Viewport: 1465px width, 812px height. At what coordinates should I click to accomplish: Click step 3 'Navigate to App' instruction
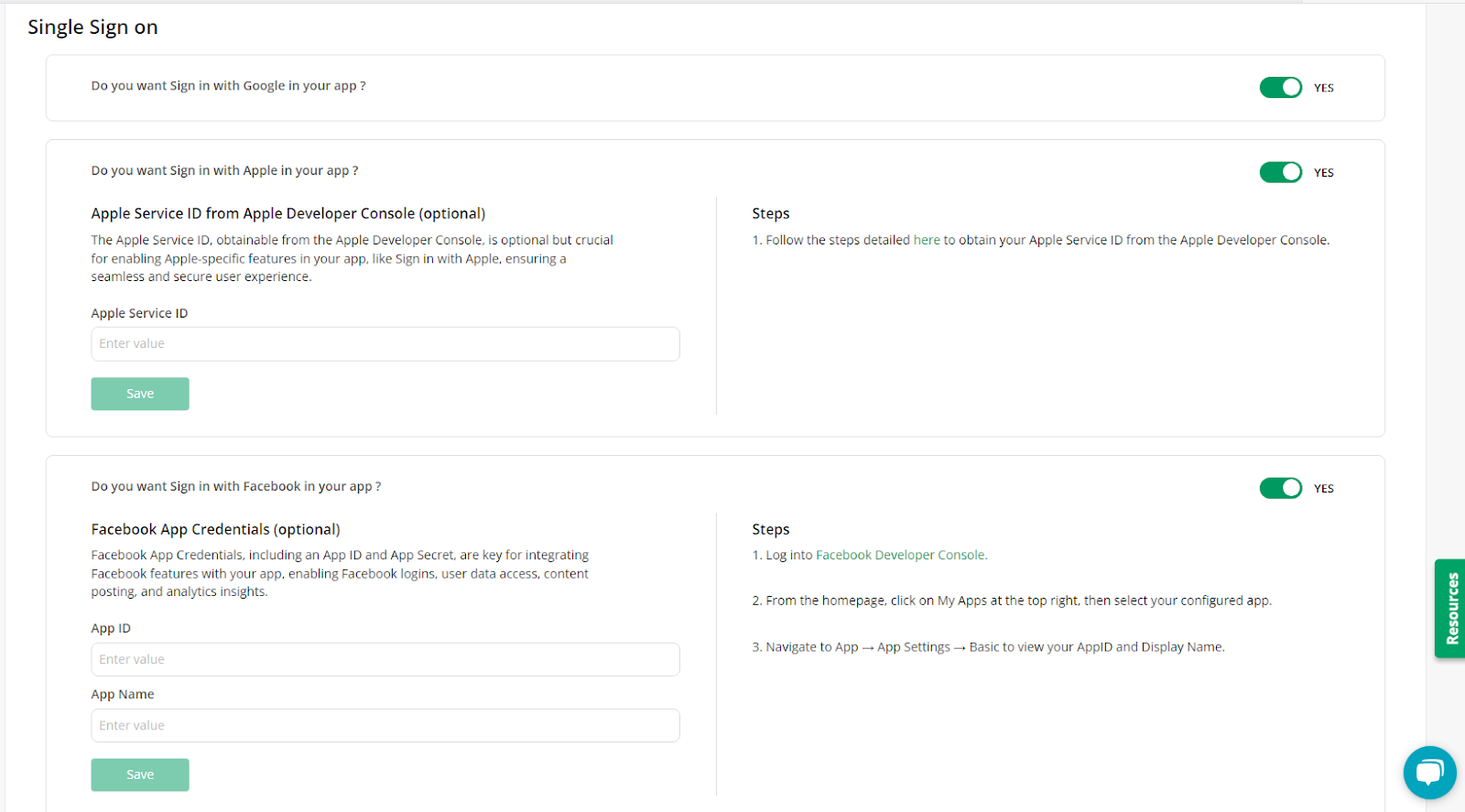coord(988,647)
